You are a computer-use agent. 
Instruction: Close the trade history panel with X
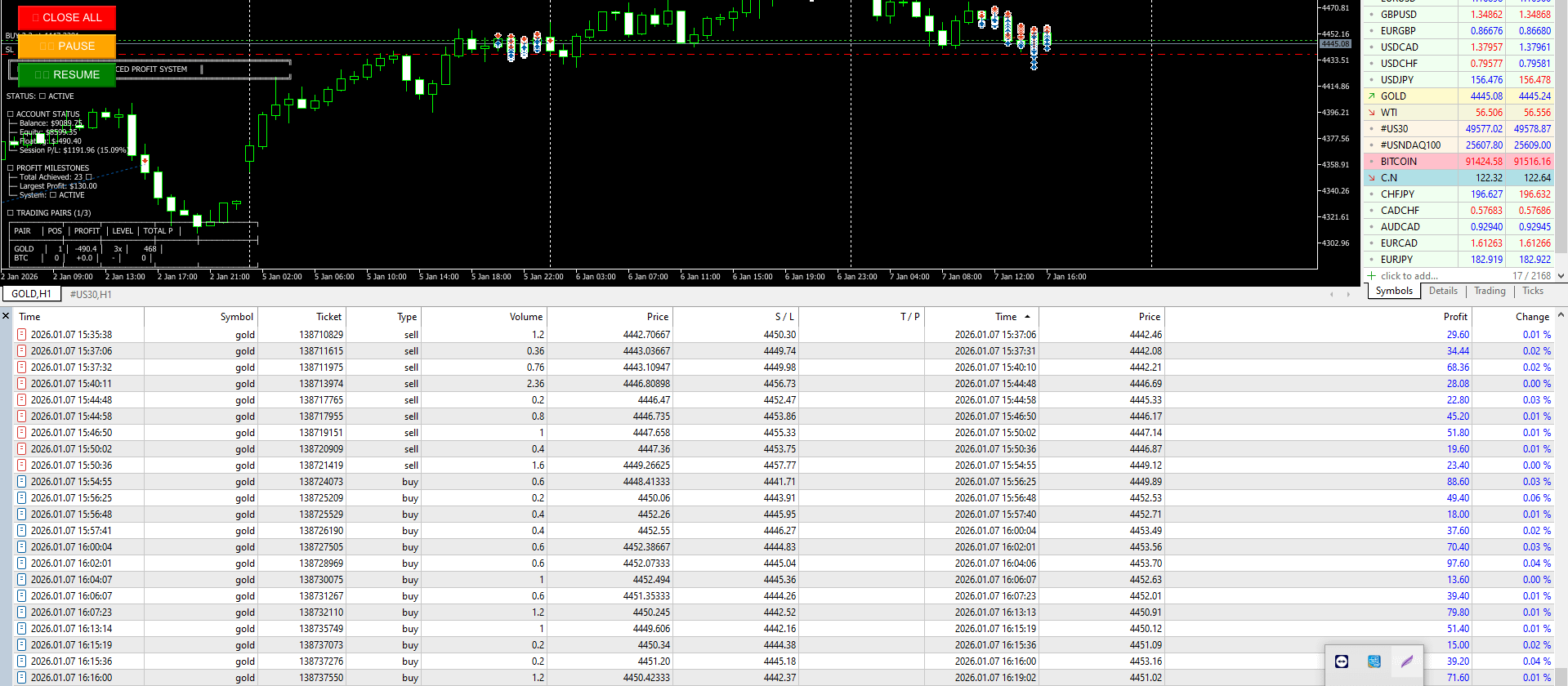coord(6,316)
